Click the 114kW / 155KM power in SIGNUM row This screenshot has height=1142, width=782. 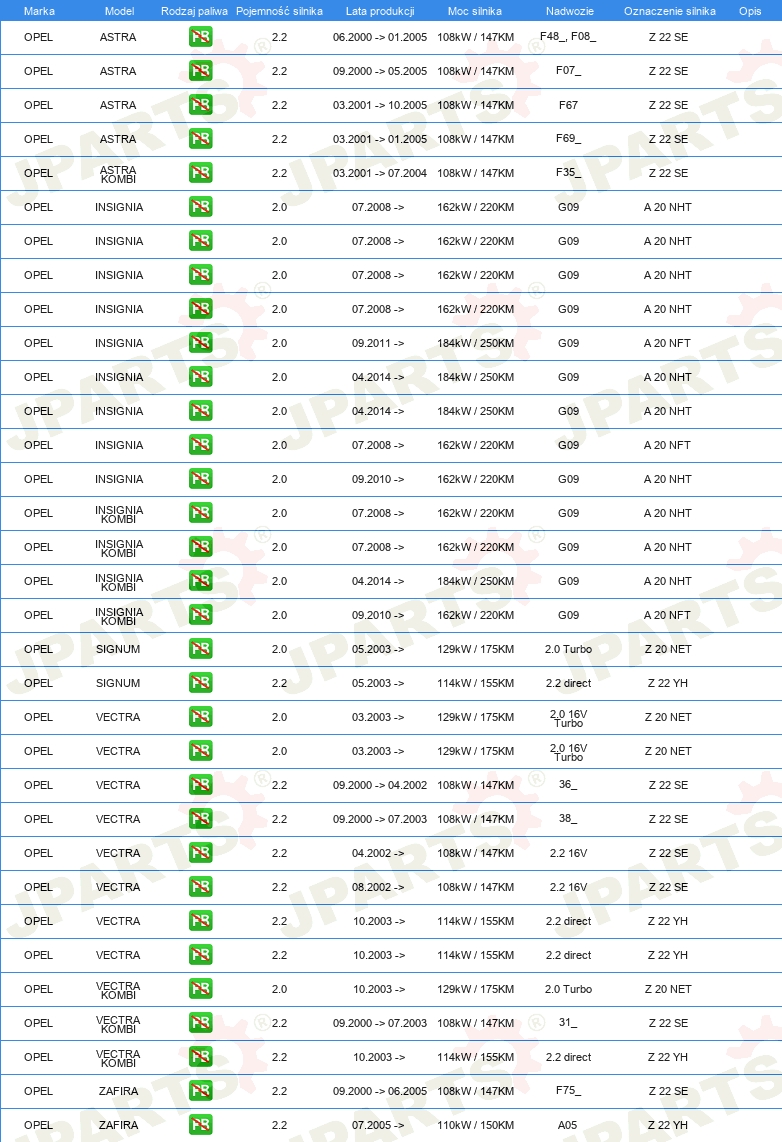point(475,683)
